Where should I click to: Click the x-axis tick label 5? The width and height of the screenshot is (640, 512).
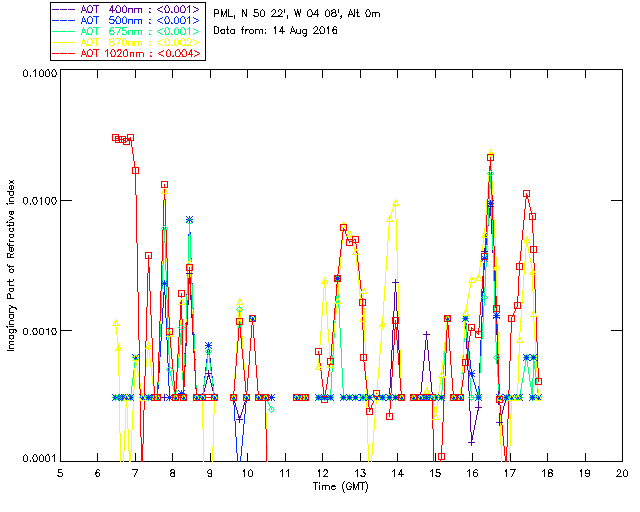[60, 473]
